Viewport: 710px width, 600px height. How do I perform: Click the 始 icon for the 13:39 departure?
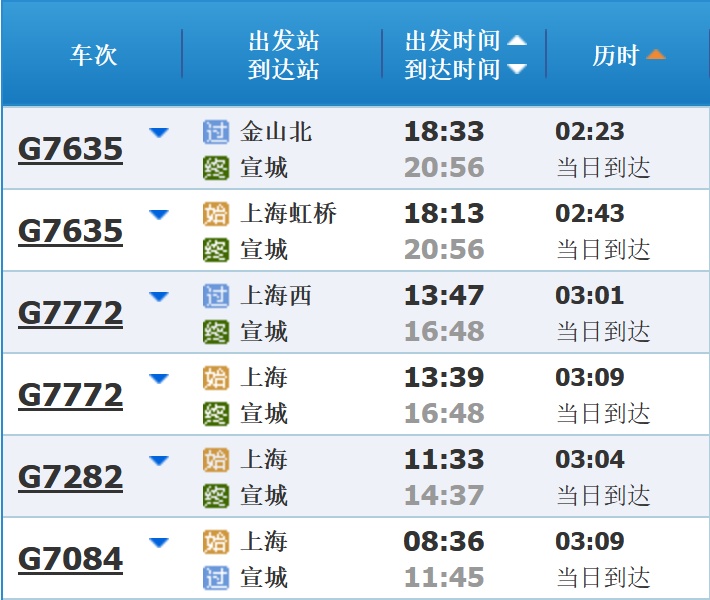click(x=215, y=378)
